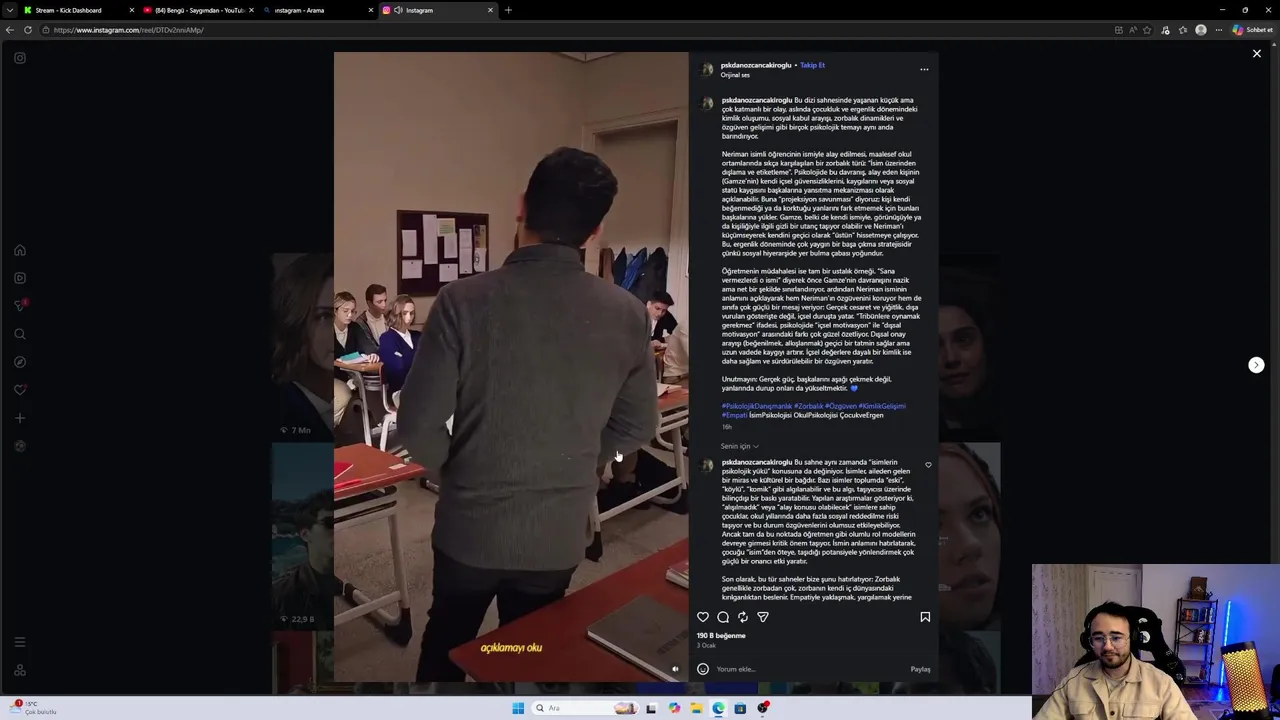Switch to the instagram - Arama tab

(317, 10)
